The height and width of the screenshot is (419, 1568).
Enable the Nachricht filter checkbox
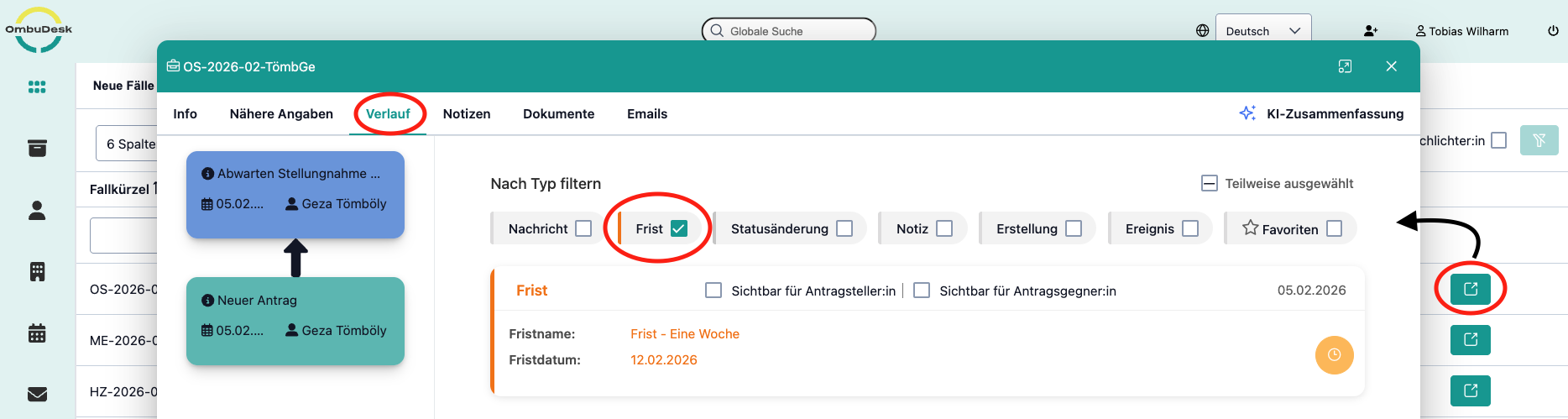[x=583, y=228]
